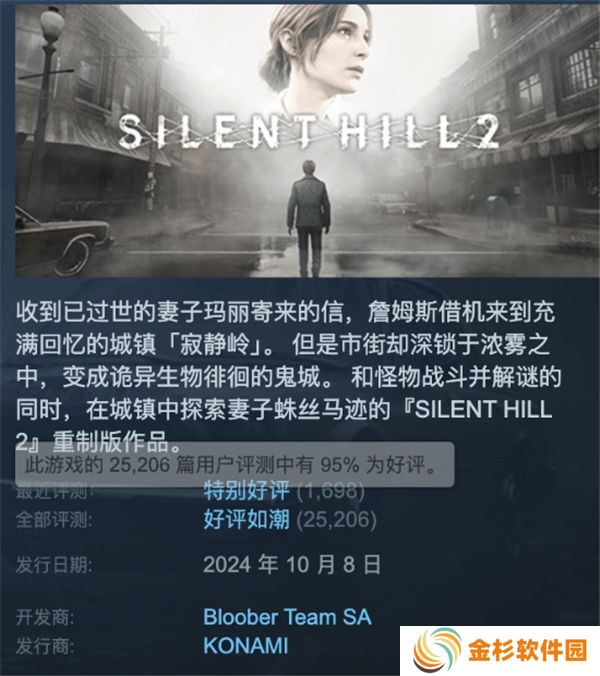Open the 特别好评 recent reviews link
Viewport: 600px width, 676px height.
pyautogui.click(x=247, y=491)
